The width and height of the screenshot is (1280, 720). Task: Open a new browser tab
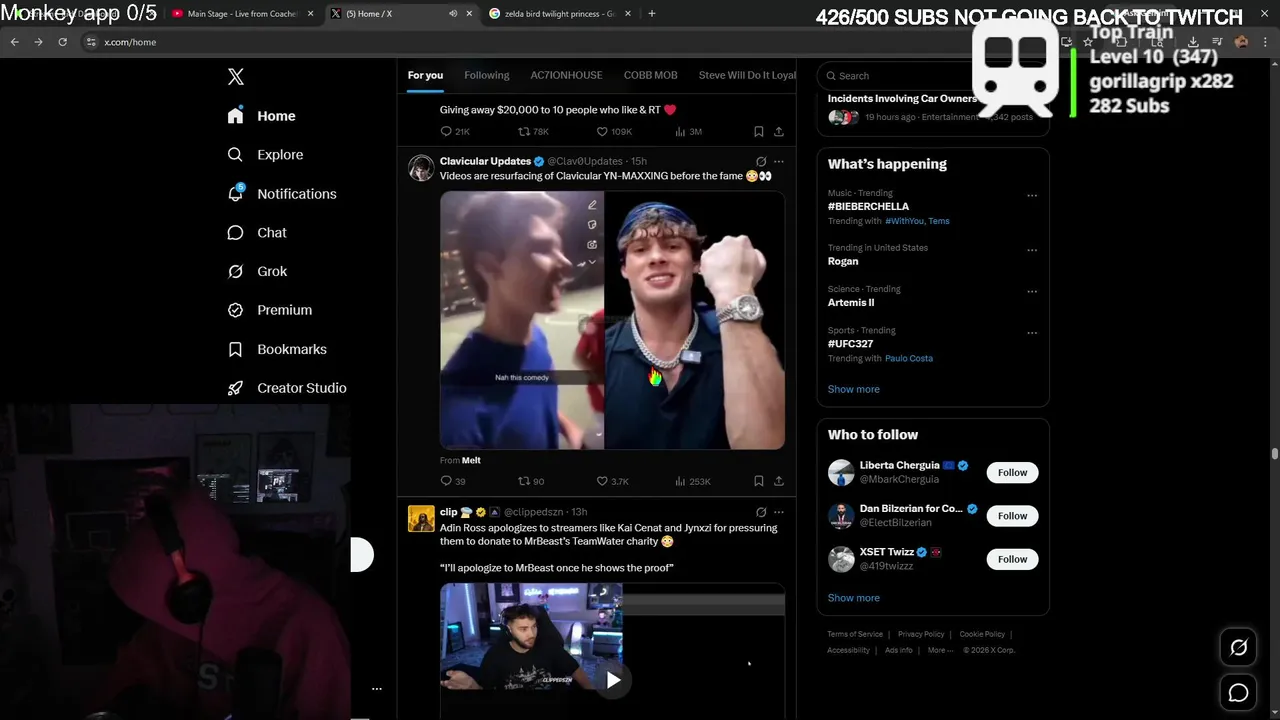652,14
